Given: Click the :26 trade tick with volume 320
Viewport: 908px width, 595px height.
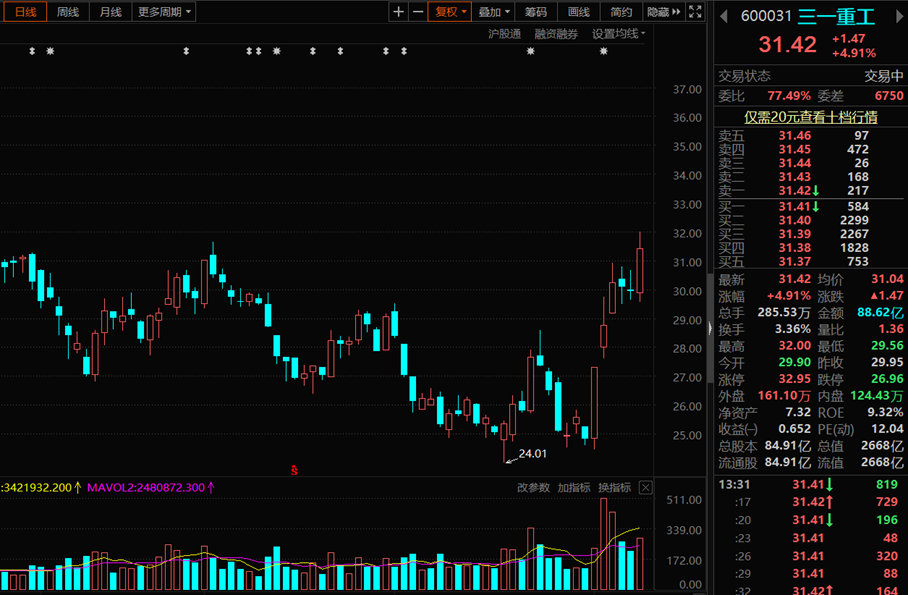Looking at the screenshot, I should [810, 556].
